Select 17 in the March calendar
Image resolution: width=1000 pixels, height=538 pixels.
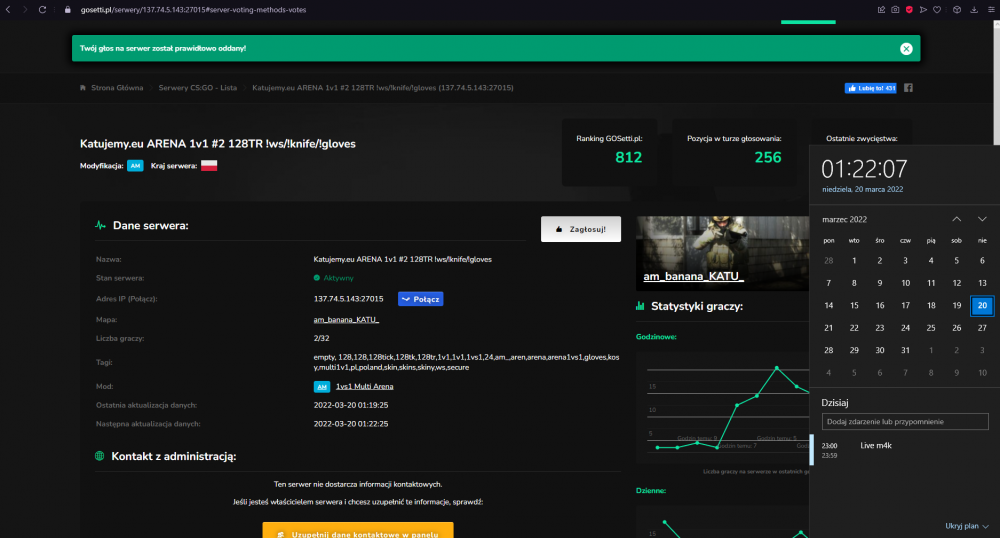pos(905,305)
